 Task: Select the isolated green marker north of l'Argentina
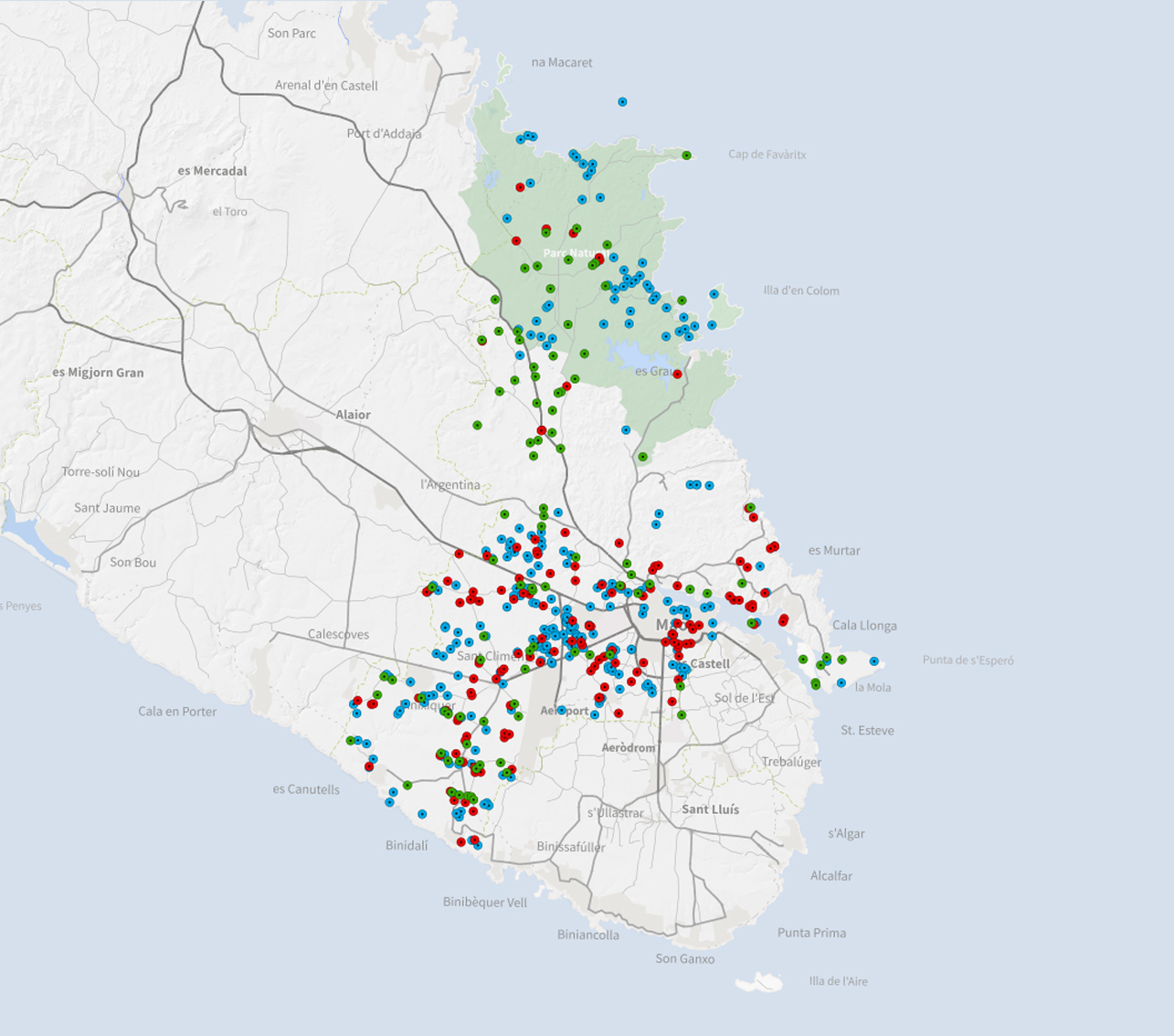tap(477, 425)
